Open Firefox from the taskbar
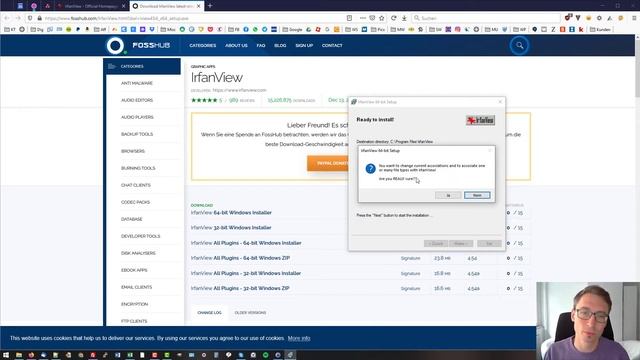 [31, 355]
